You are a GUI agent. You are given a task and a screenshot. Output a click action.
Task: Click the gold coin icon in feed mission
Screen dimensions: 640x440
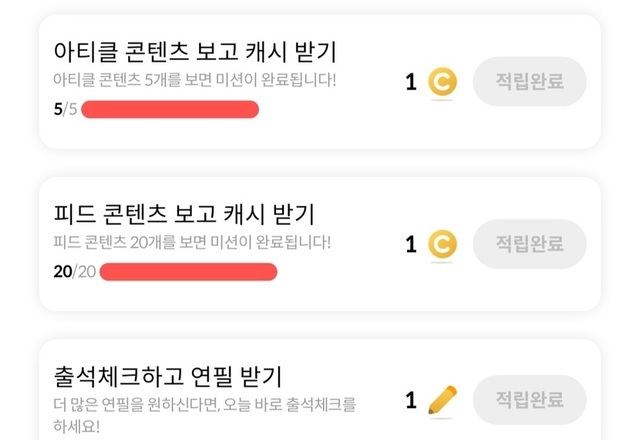click(x=442, y=244)
